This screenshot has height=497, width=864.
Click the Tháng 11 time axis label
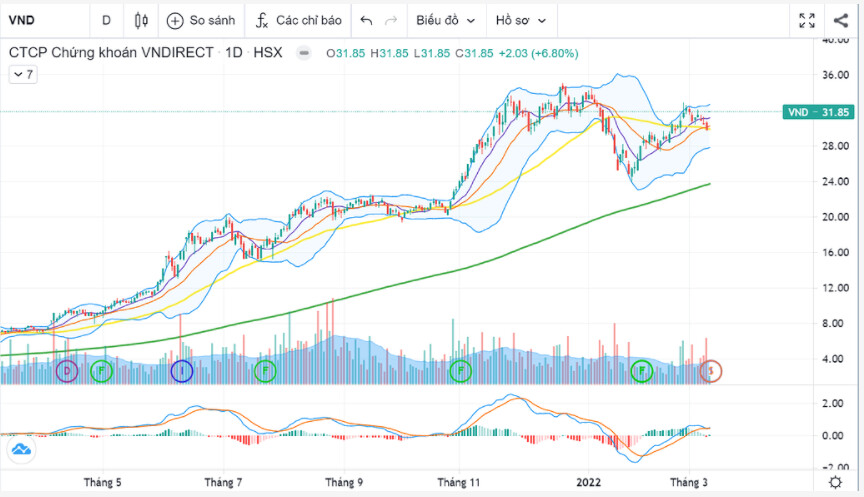(x=458, y=483)
